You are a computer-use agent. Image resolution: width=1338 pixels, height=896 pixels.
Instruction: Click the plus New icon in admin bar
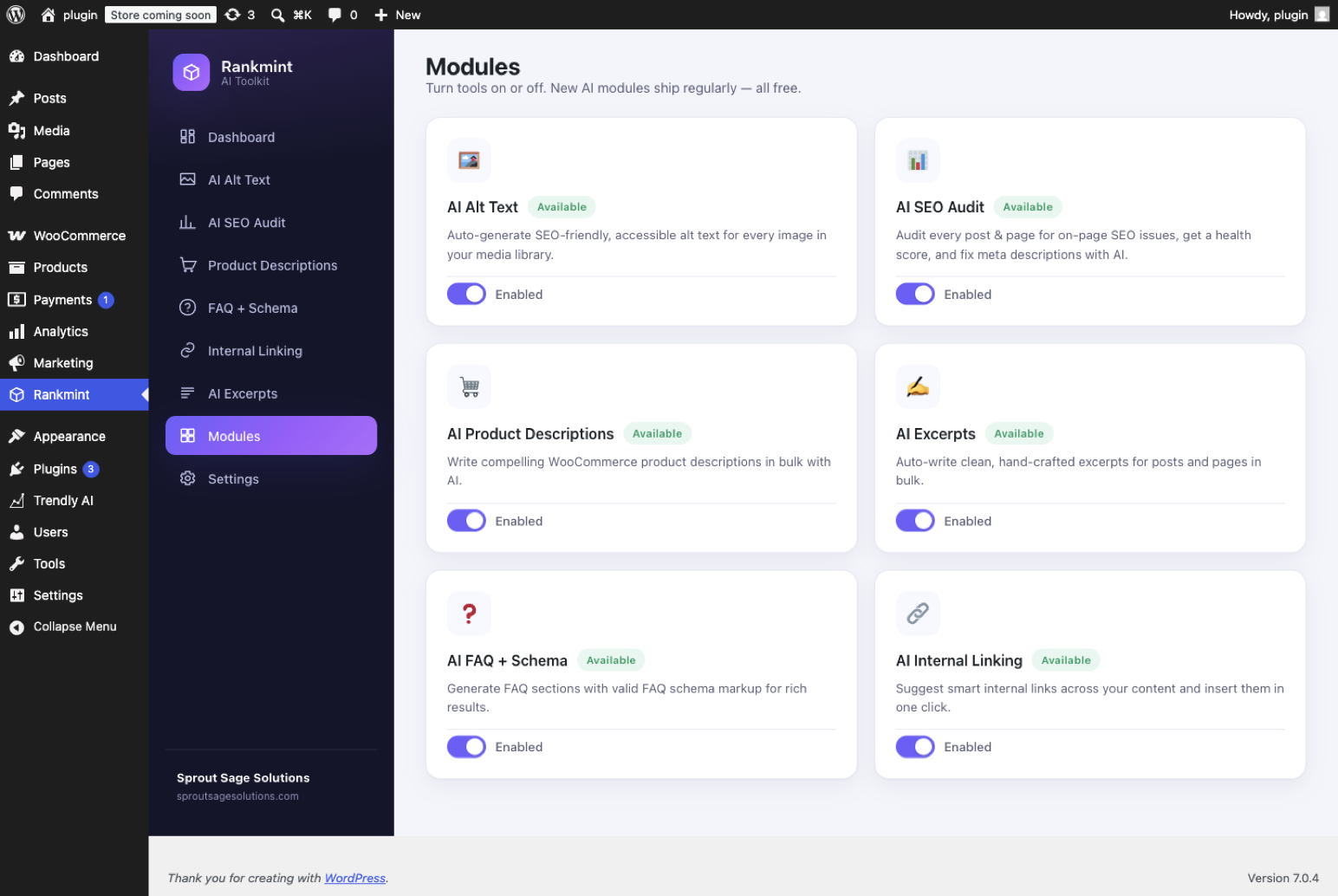click(380, 15)
